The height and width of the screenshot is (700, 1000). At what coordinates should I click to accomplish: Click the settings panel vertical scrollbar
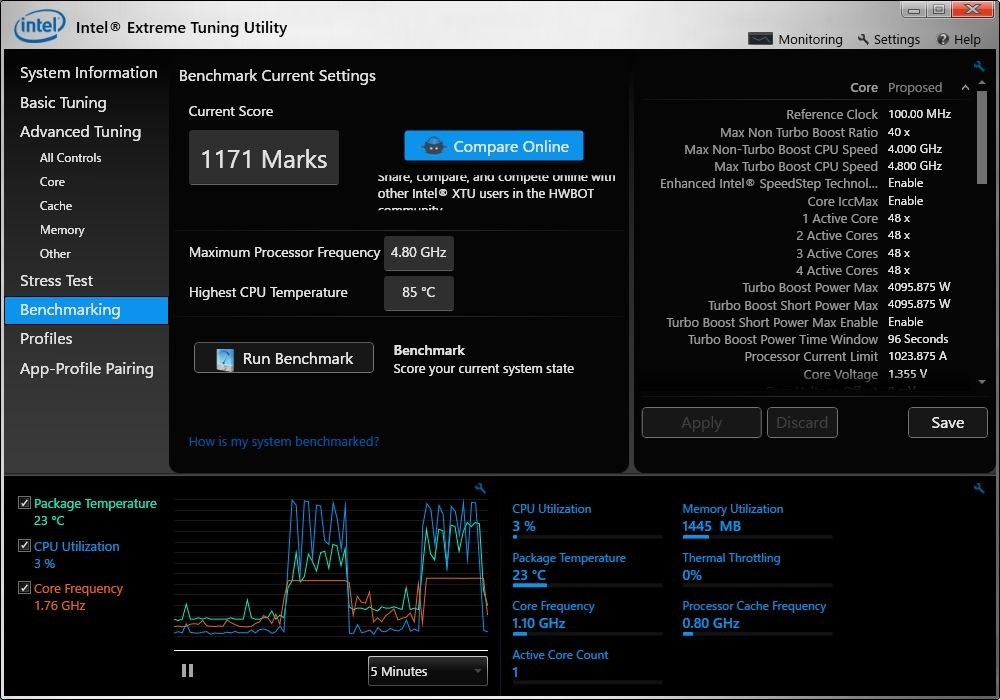click(x=982, y=137)
